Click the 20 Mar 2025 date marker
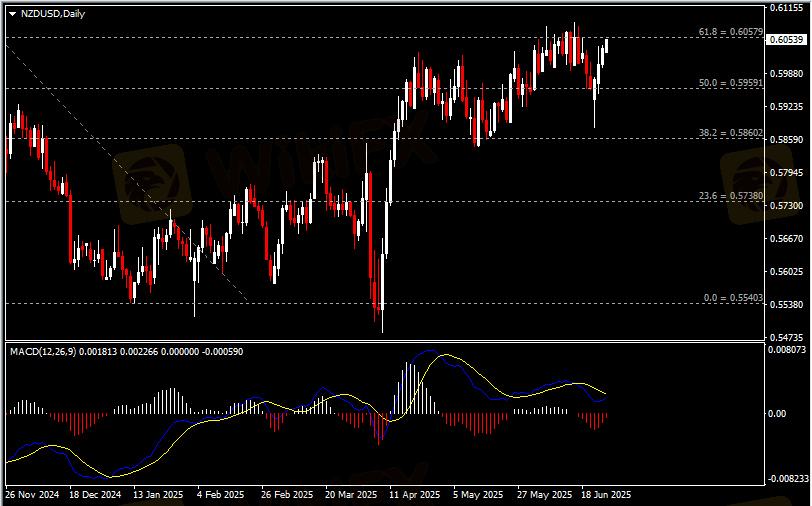This screenshot has height=506, width=812. (347, 494)
